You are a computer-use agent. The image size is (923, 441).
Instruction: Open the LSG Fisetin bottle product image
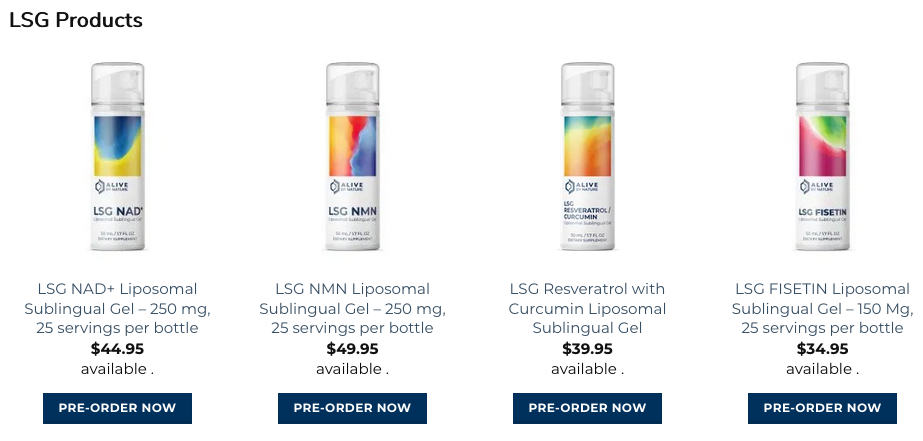point(822,157)
